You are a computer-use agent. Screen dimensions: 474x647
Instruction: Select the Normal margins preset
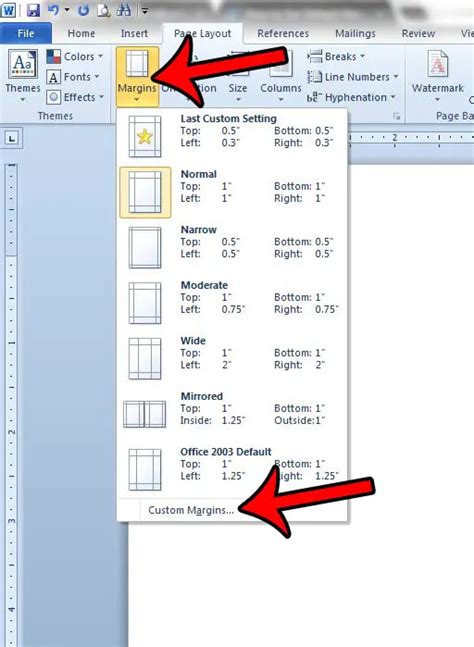tap(232, 192)
